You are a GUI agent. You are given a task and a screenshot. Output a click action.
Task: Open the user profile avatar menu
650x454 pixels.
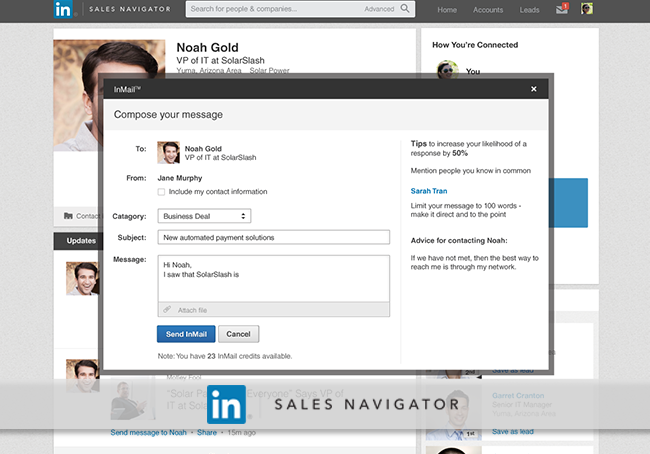point(587,10)
